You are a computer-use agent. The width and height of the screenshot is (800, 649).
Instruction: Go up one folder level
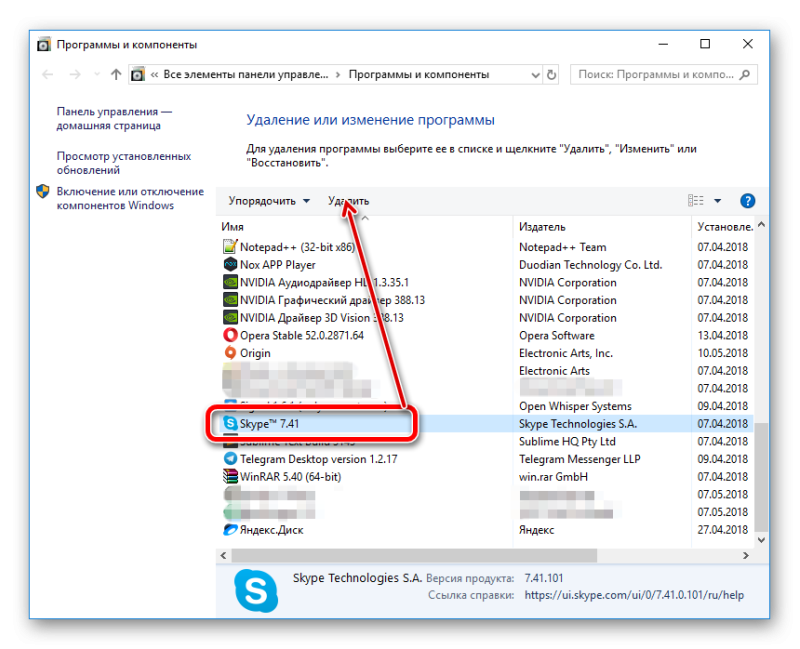click(116, 74)
